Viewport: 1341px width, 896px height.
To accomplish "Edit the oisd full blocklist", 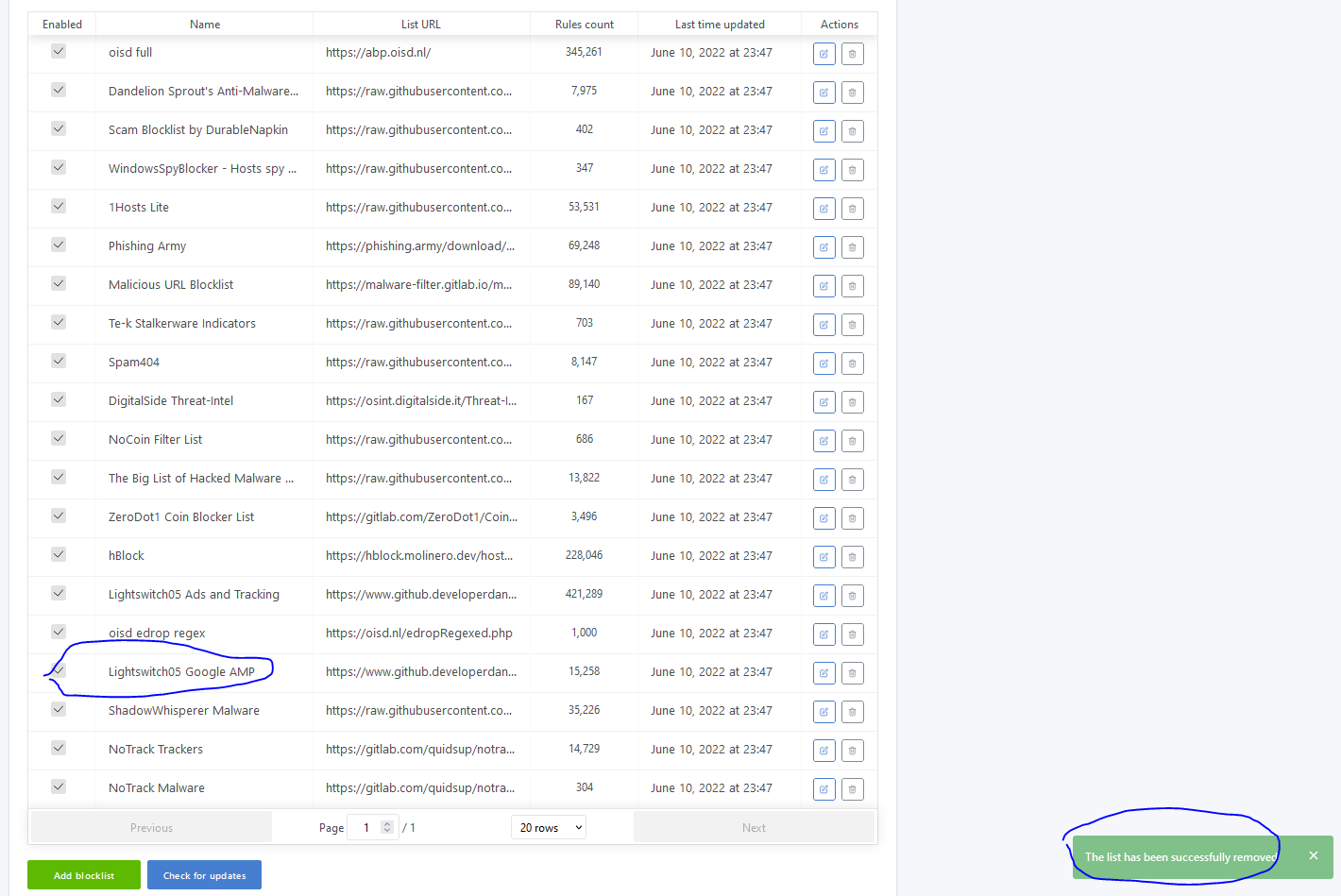I will 823,54.
